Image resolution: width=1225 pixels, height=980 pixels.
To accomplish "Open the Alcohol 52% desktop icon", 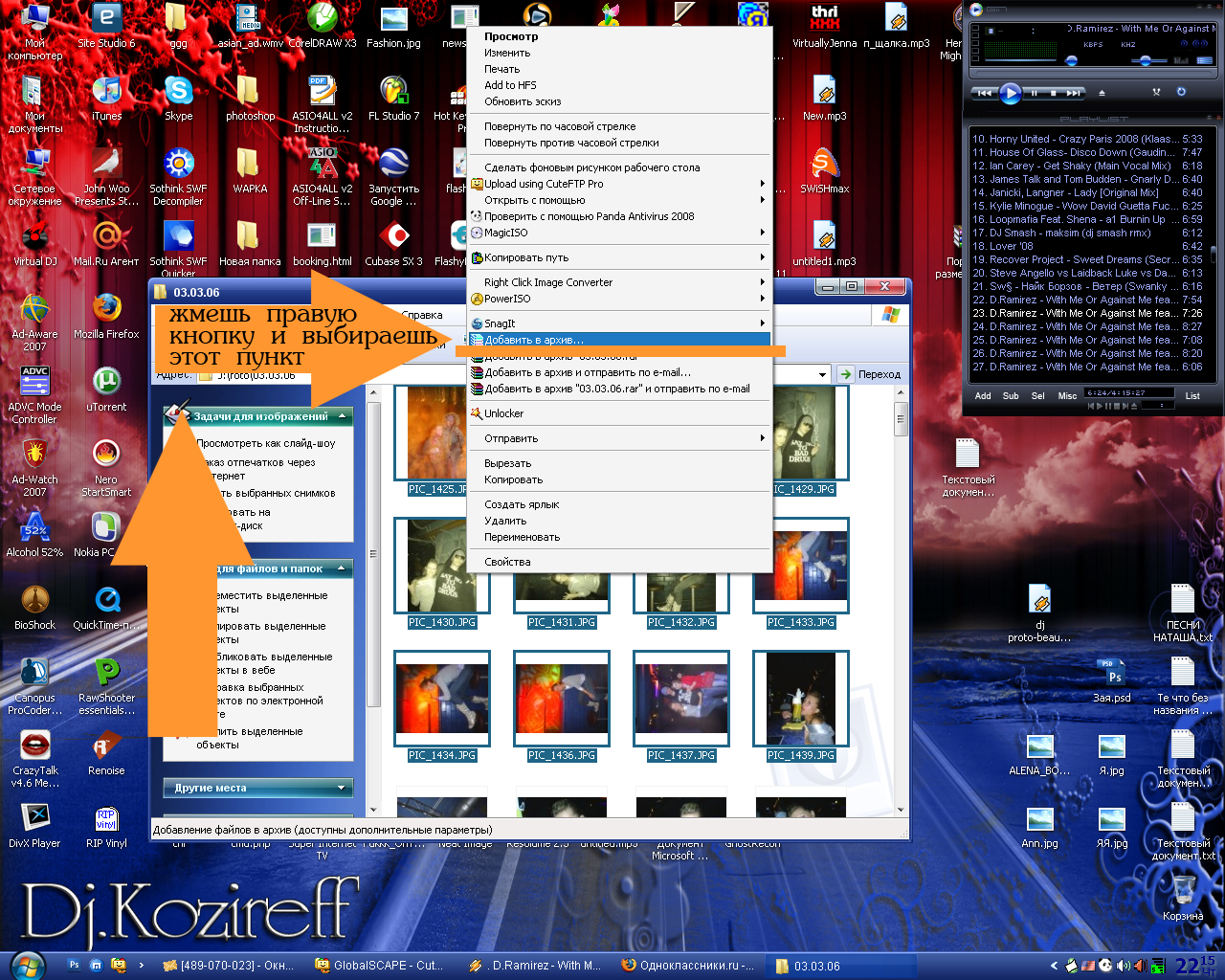I will [x=35, y=535].
